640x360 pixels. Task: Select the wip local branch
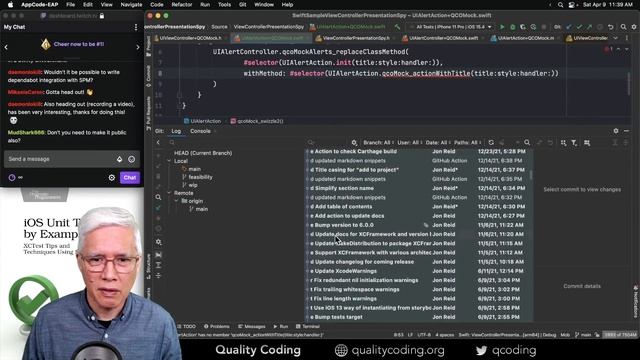click(x=193, y=185)
